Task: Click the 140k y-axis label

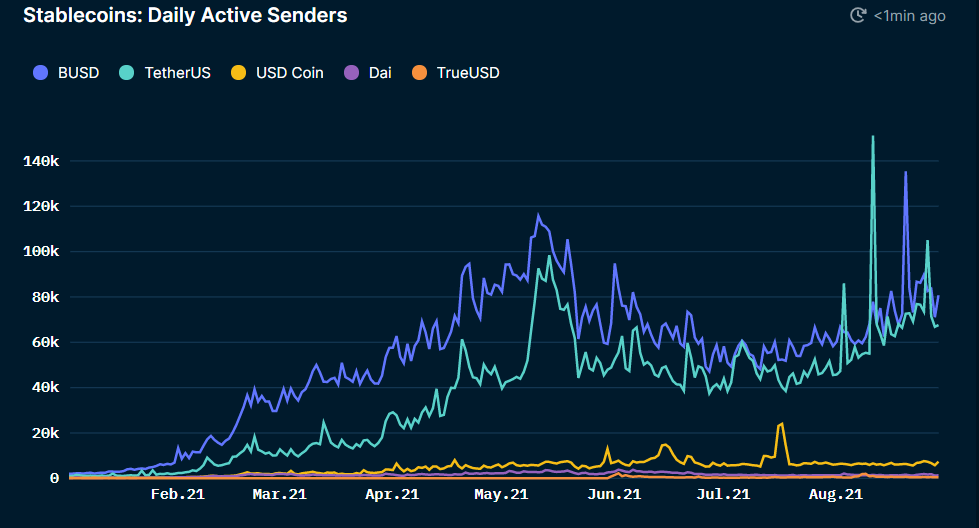Action: tap(41, 162)
